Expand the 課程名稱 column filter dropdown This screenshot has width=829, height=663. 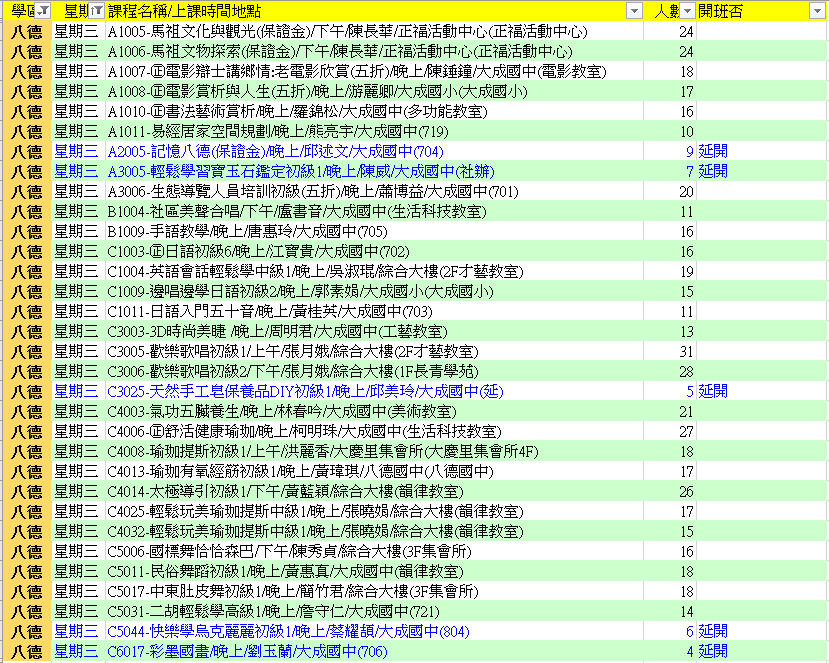(634, 11)
